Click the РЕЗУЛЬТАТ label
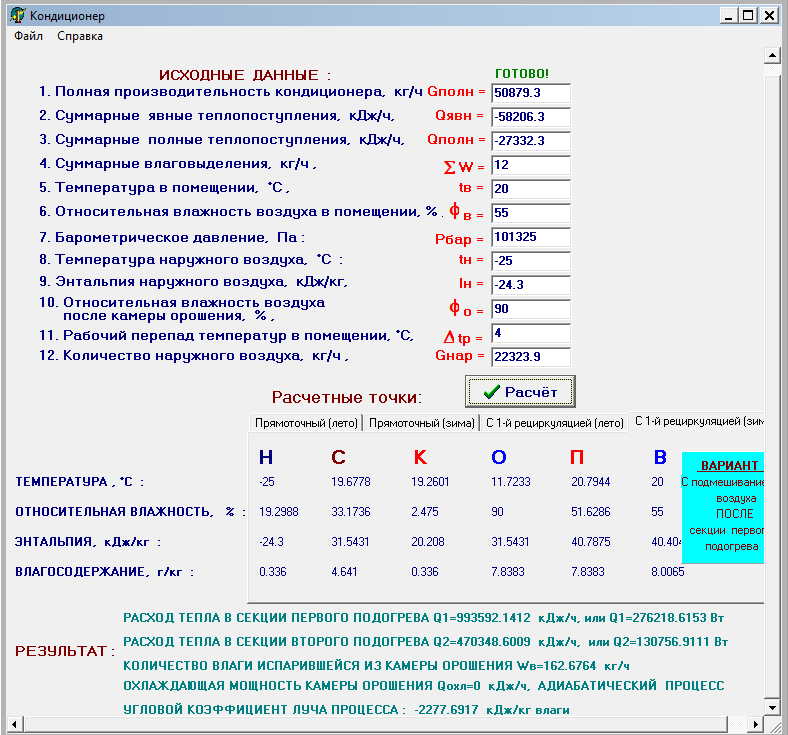The image size is (788, 735). (x=65, y=651)
